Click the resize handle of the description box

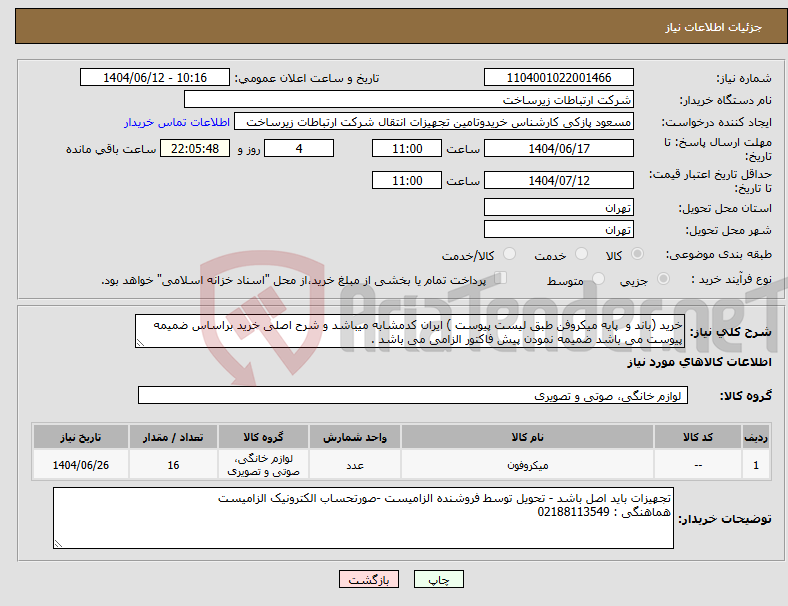coord(140,343)
